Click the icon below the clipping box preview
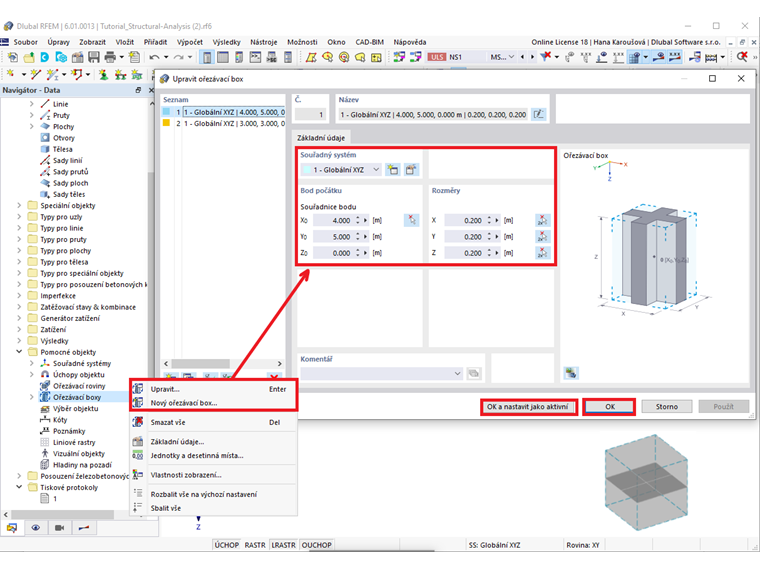Image resolution: width=760 pixels, height=570 pixels. 571,373
